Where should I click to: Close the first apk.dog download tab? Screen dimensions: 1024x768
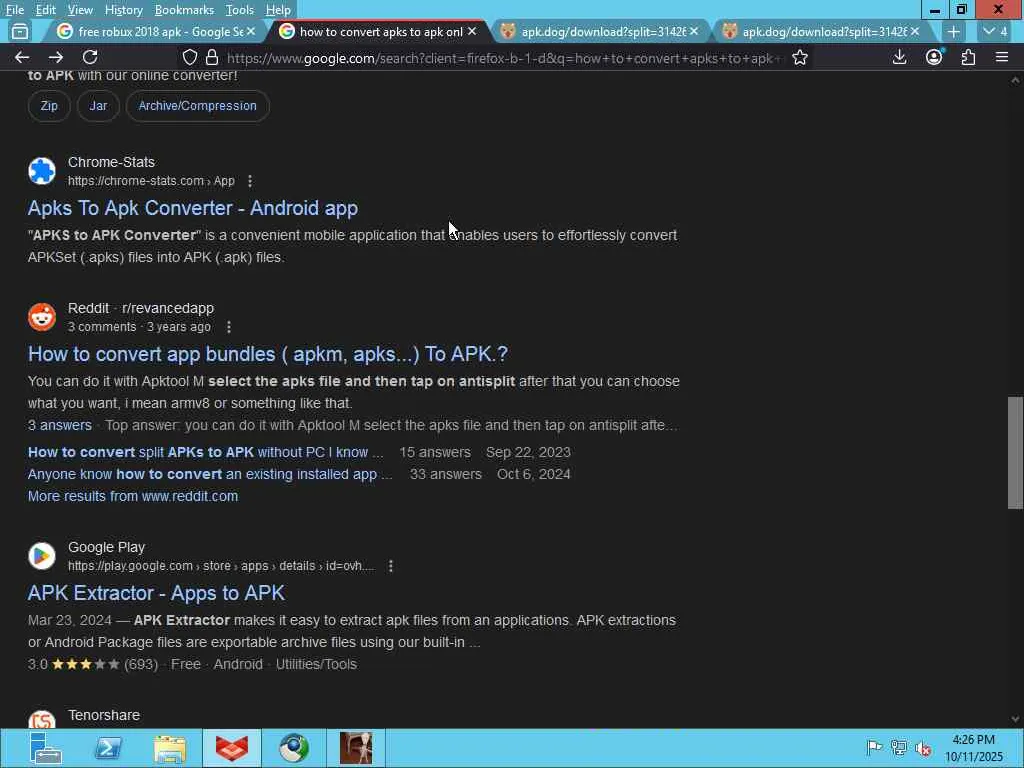coord(694,31)
